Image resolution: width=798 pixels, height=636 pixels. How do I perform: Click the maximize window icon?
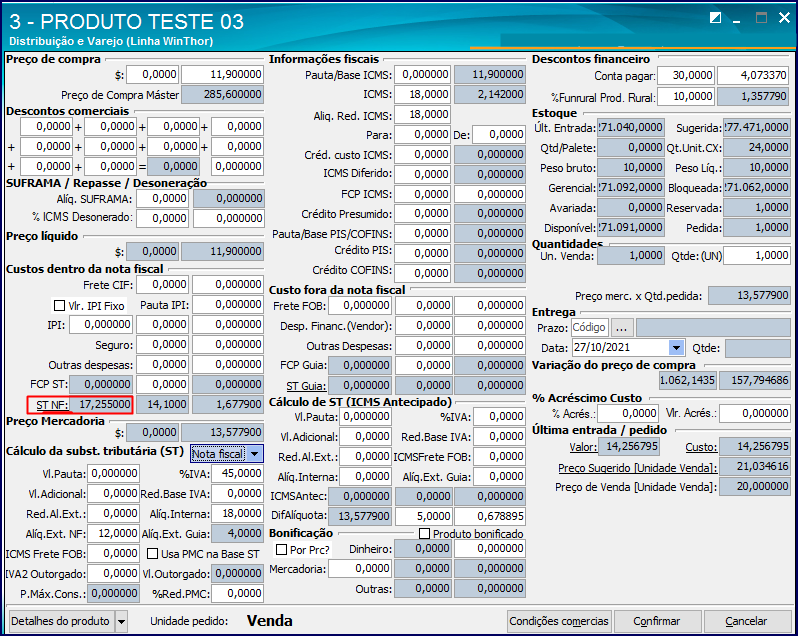[761, 18]
